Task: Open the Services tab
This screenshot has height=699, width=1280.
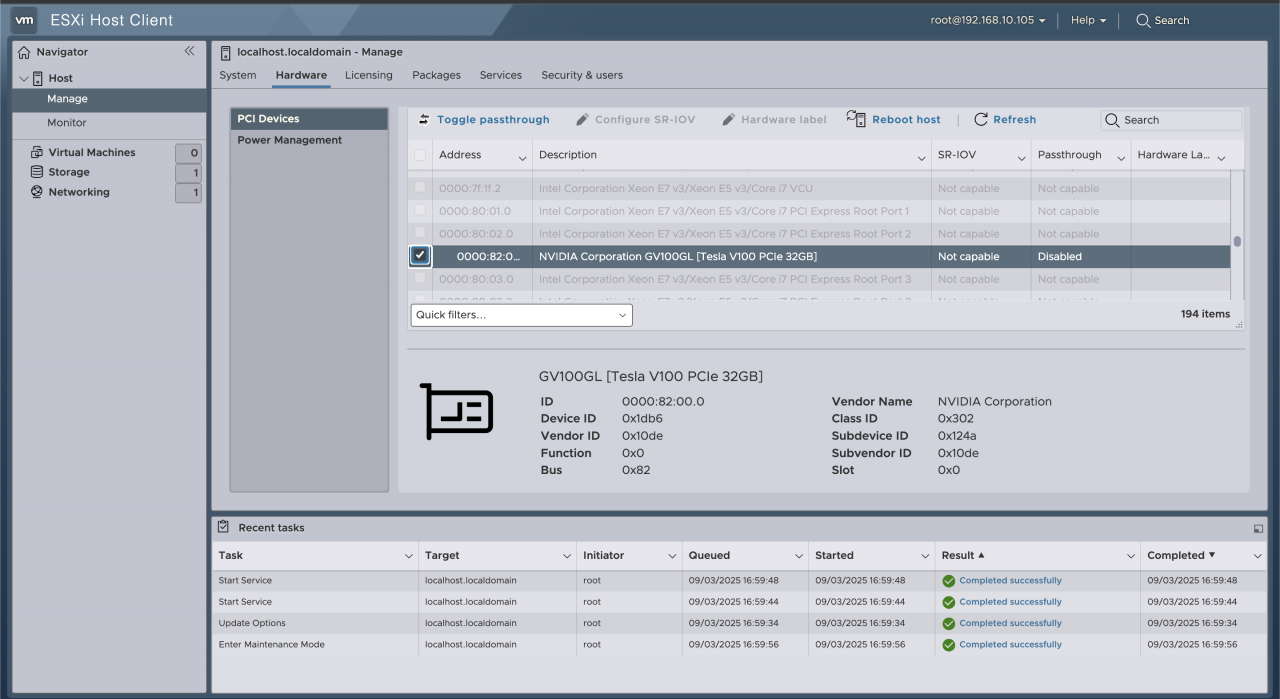Action: [501, 75]
